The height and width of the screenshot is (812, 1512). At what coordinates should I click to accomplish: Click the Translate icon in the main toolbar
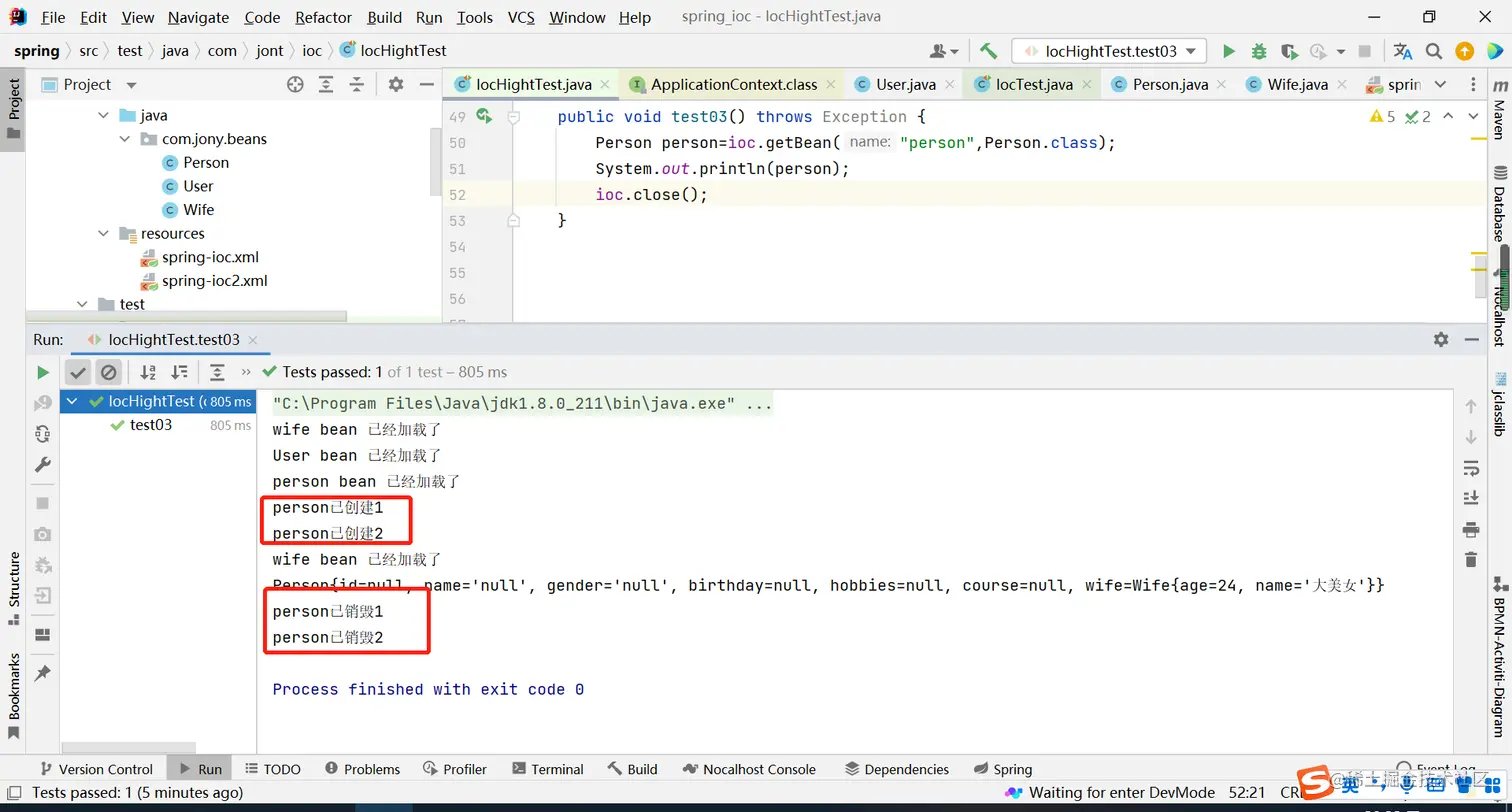pyautogui.click(x=1403, y=51)
